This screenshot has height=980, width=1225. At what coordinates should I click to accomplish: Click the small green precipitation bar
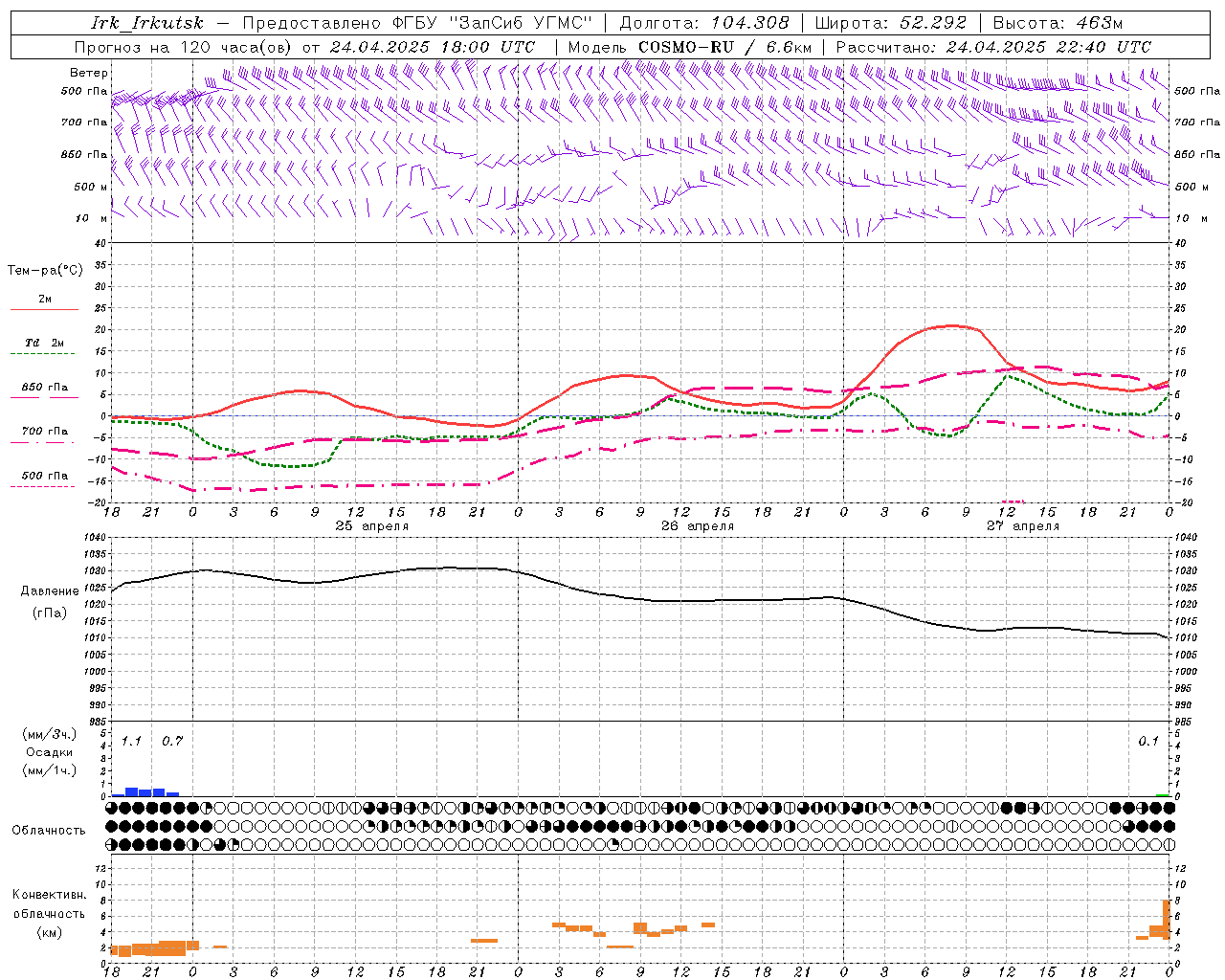point(1163,795)
